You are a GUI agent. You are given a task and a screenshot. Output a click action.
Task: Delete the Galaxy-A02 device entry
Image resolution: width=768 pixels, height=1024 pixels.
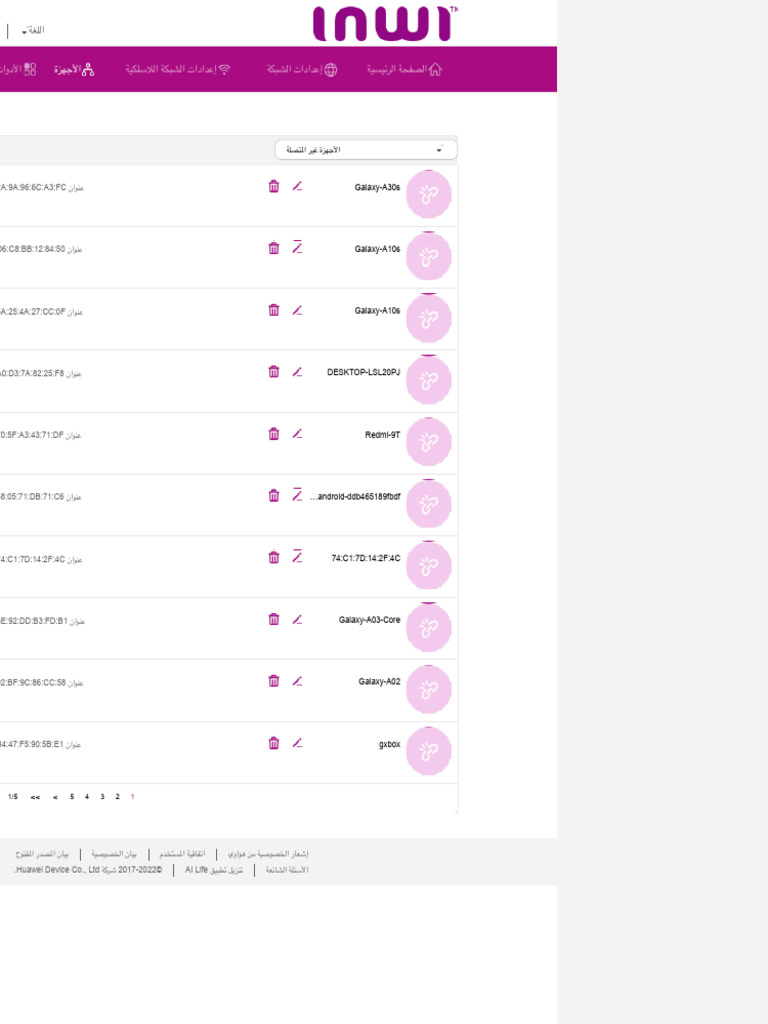[x=274, y=681]
